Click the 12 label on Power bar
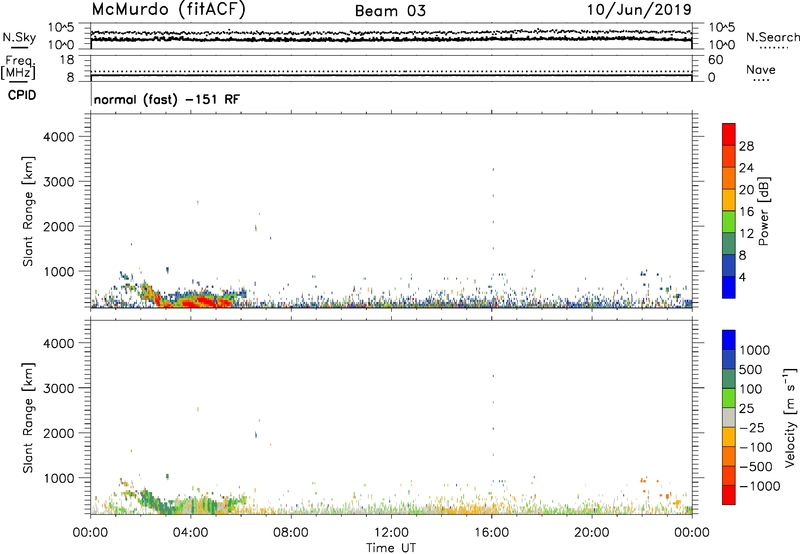Image resolution: width=800 pixels, height=554 pixels. (746, 234)
